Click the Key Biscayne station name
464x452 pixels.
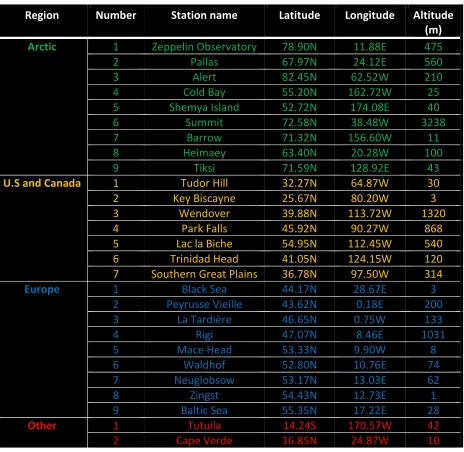point(204,198)
